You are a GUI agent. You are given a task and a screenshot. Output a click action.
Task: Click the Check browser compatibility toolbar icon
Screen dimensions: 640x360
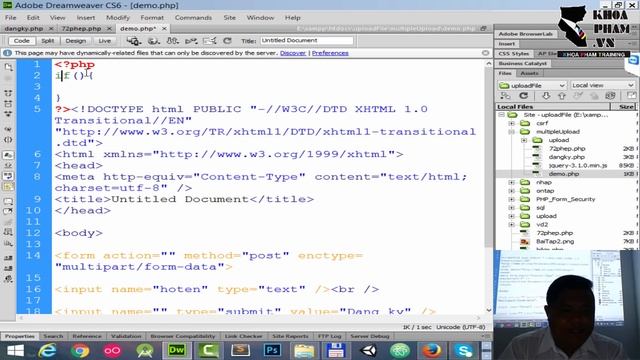pyautogui.click(x=209, y=40)
